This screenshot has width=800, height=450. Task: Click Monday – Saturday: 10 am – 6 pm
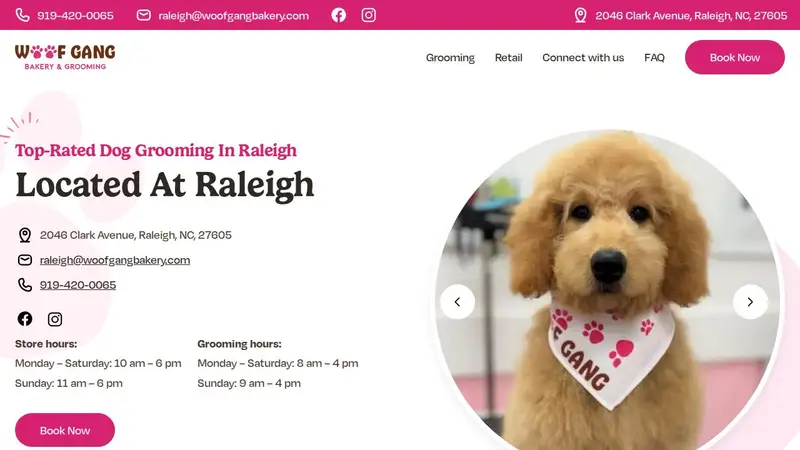click(98, 363)
